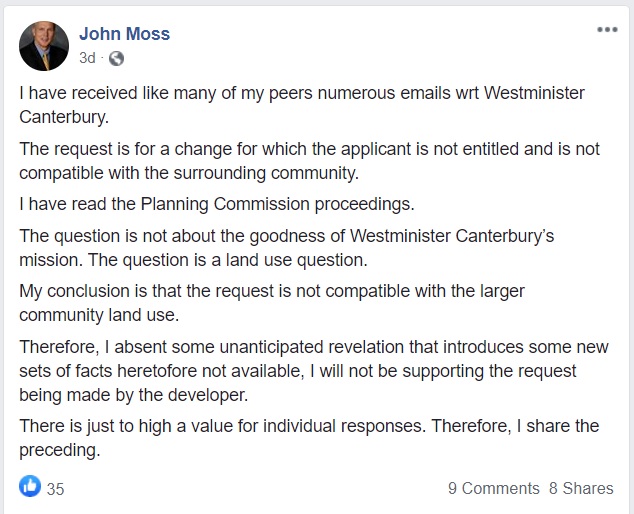The image size is (634, 514).
Task: View the 35 reactions count
Action: pyautogui.click(x=55, y=489)
